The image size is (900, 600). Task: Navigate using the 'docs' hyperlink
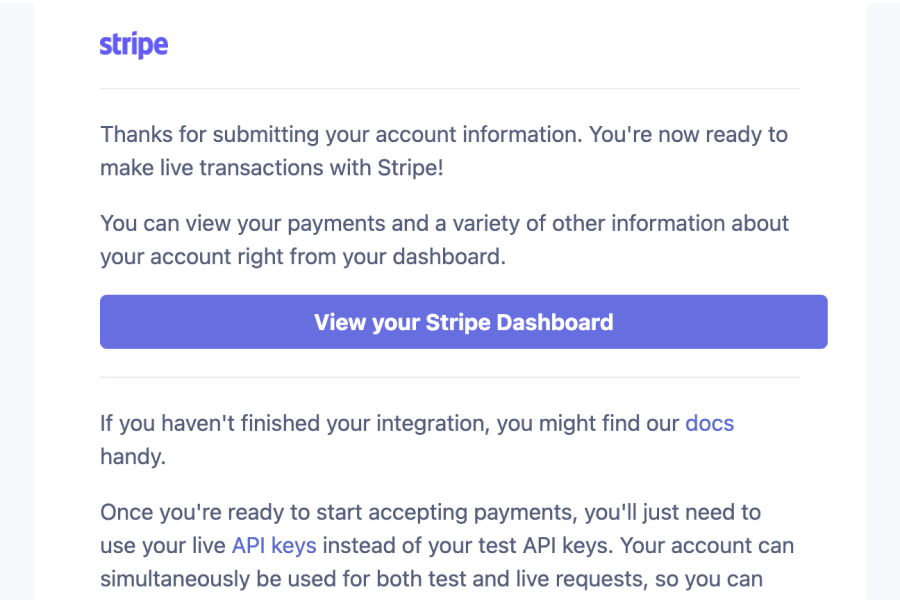pos(709,423)
